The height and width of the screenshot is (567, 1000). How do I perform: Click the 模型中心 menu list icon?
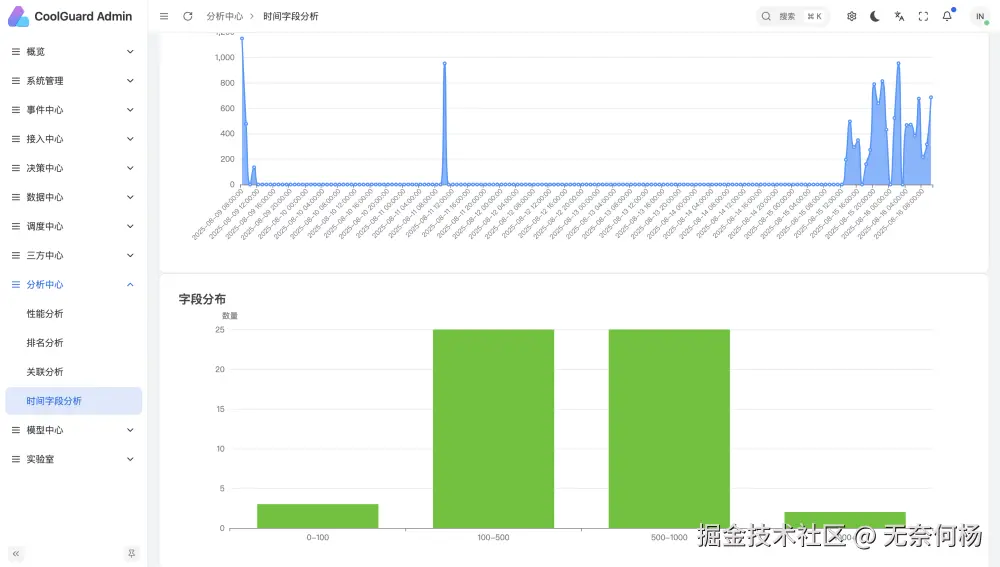point(16,430)
